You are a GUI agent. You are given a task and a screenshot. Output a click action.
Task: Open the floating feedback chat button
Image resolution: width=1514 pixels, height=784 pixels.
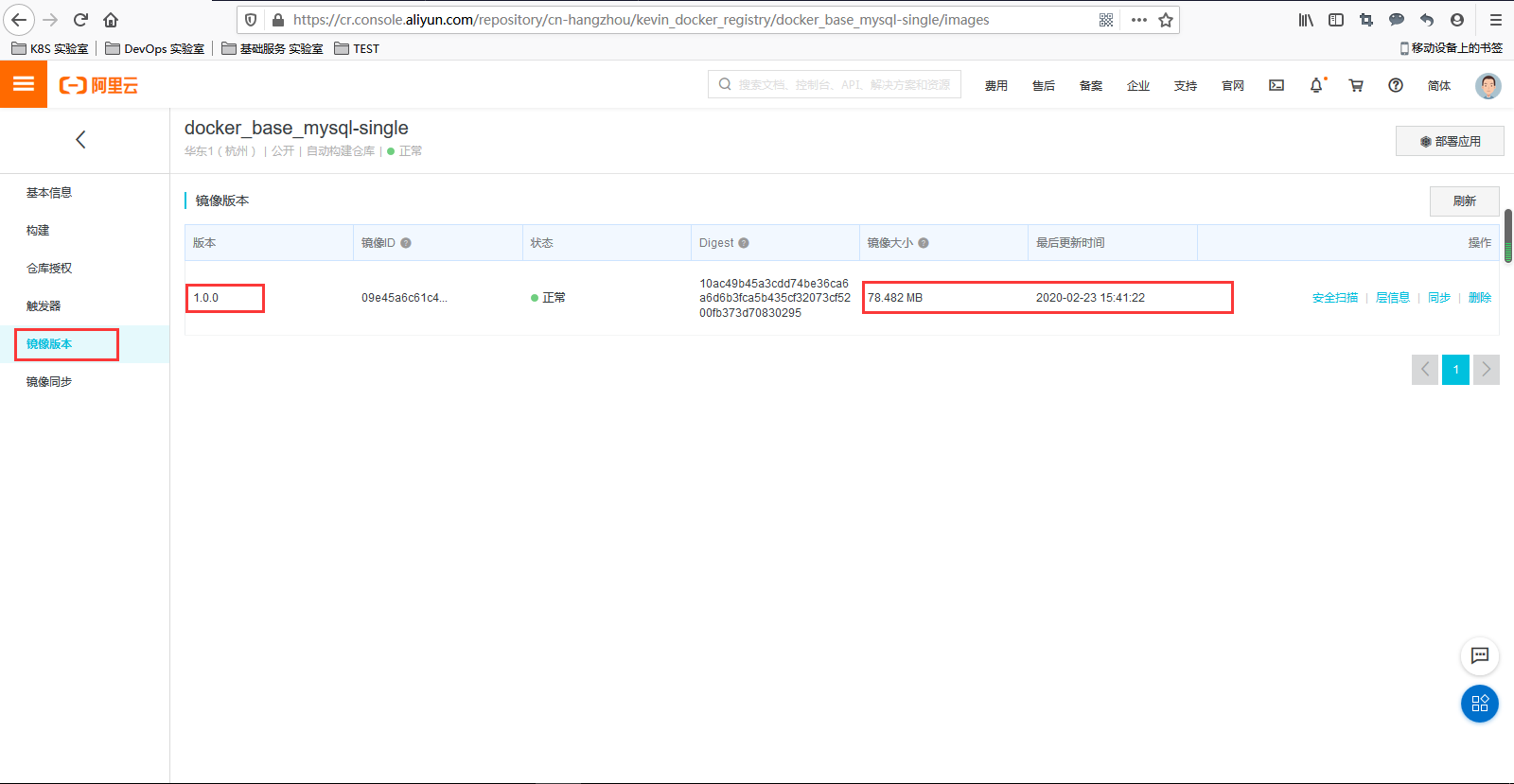click(1480, 655)
